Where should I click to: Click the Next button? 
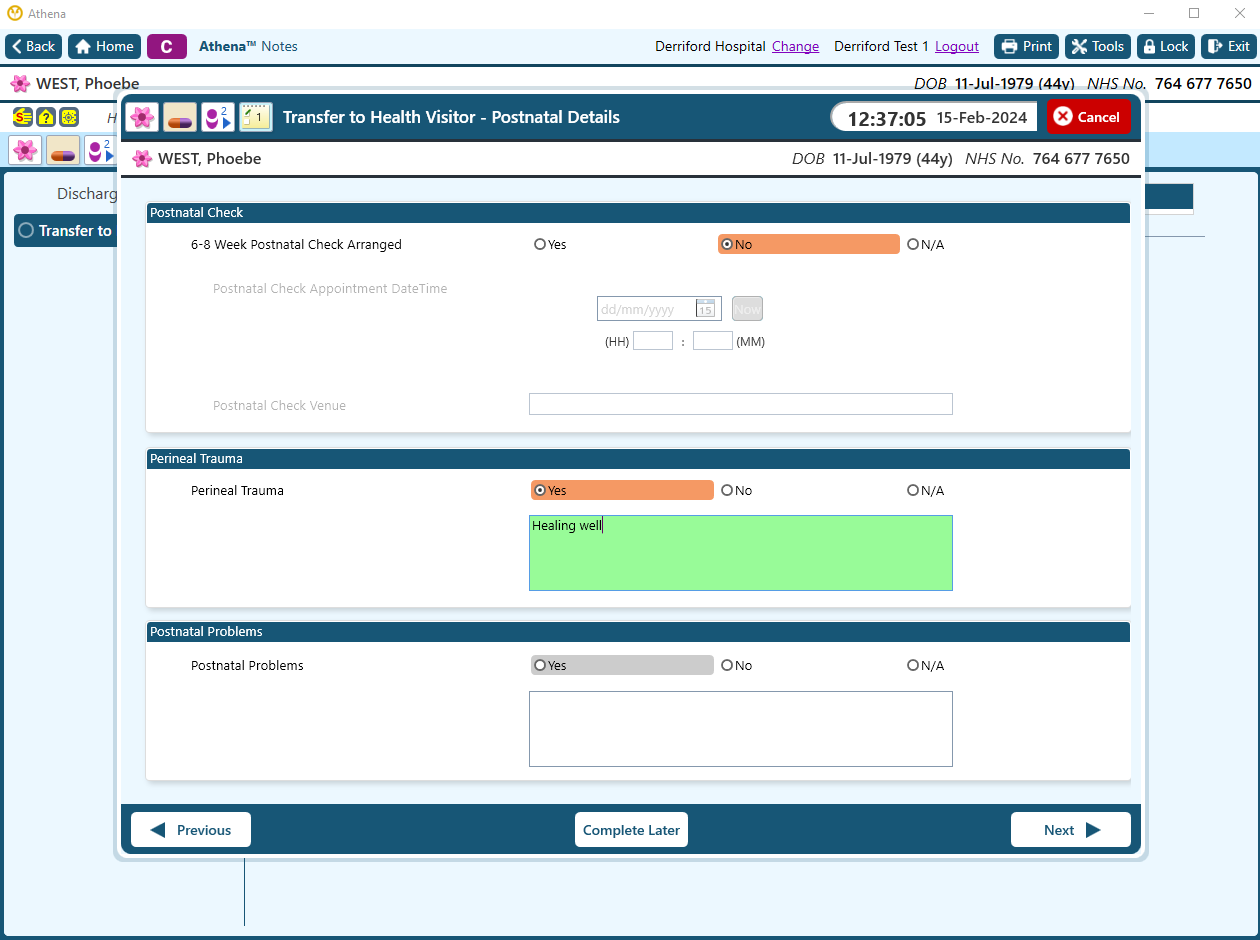1071,830
